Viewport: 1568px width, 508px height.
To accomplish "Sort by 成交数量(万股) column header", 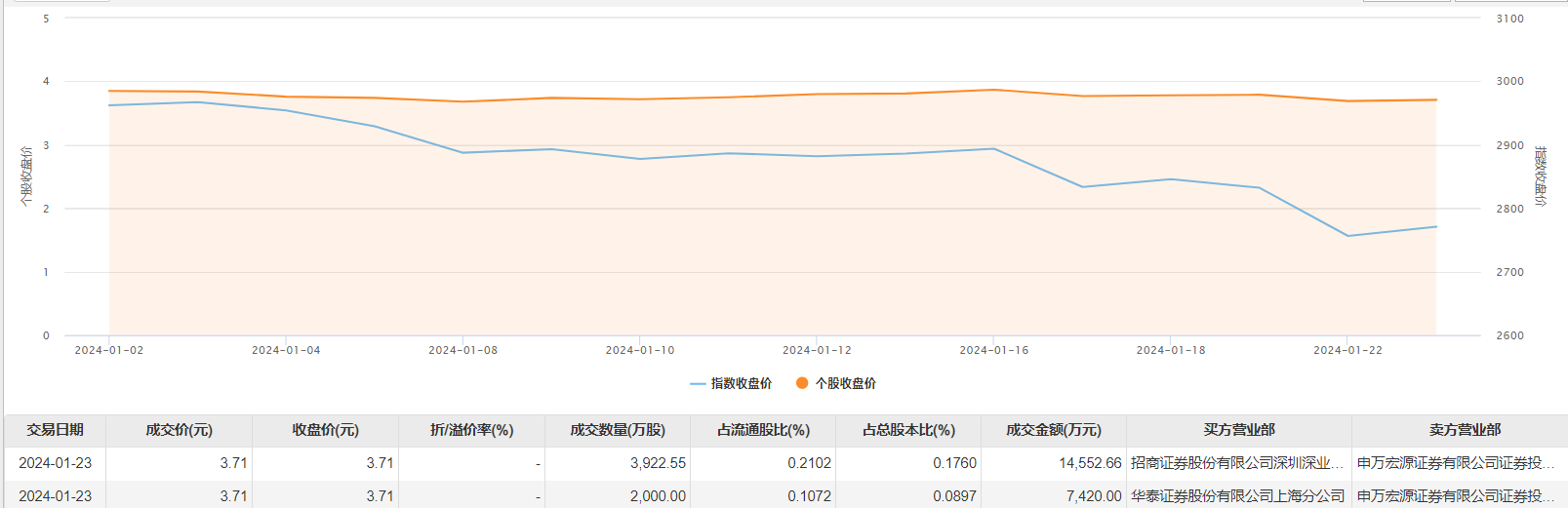I will pos(618,430).
